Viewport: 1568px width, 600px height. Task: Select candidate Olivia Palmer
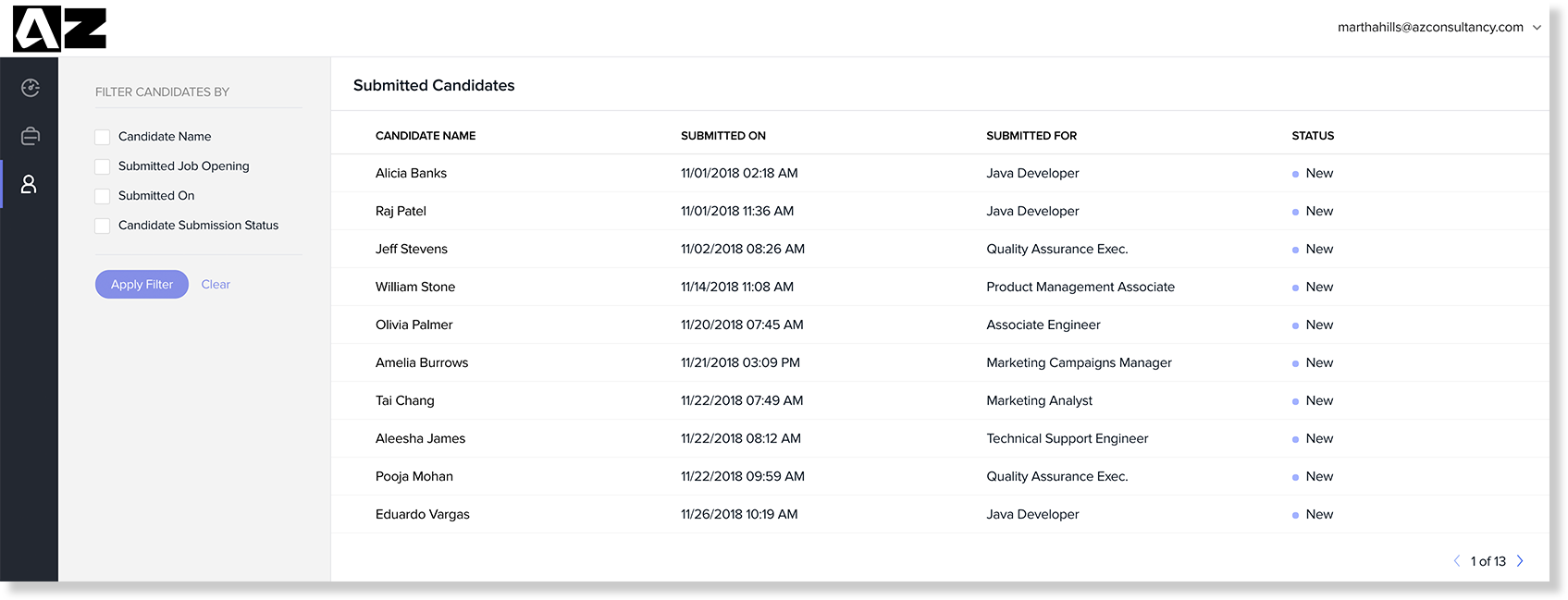pyautogui.click(x=414, y=324)
